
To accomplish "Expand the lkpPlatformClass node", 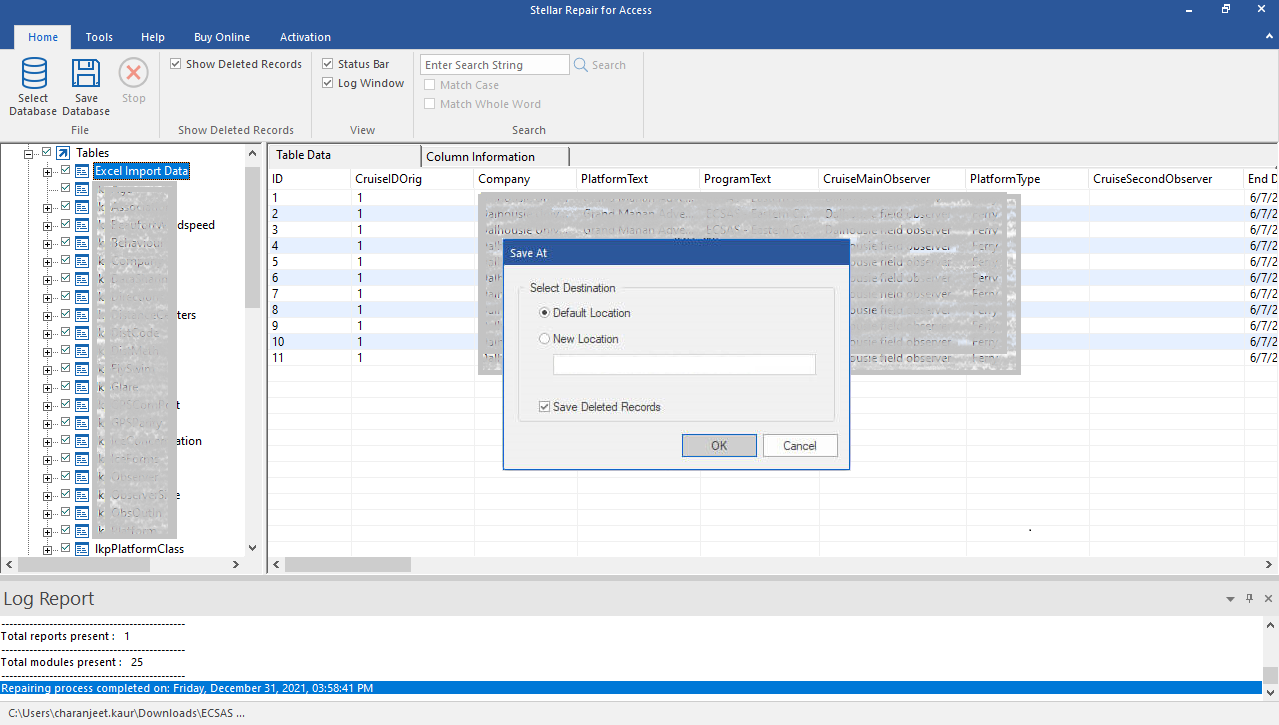I will 48,549.
